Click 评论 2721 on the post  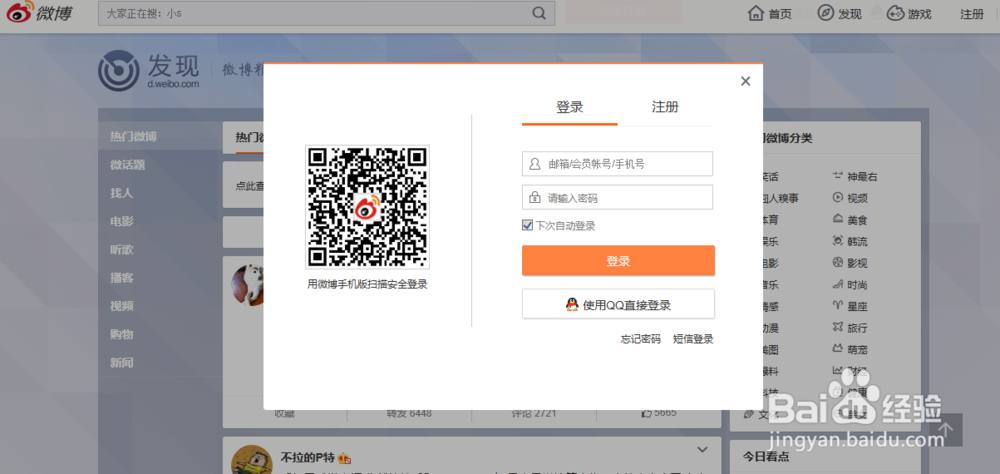(534, 413)
